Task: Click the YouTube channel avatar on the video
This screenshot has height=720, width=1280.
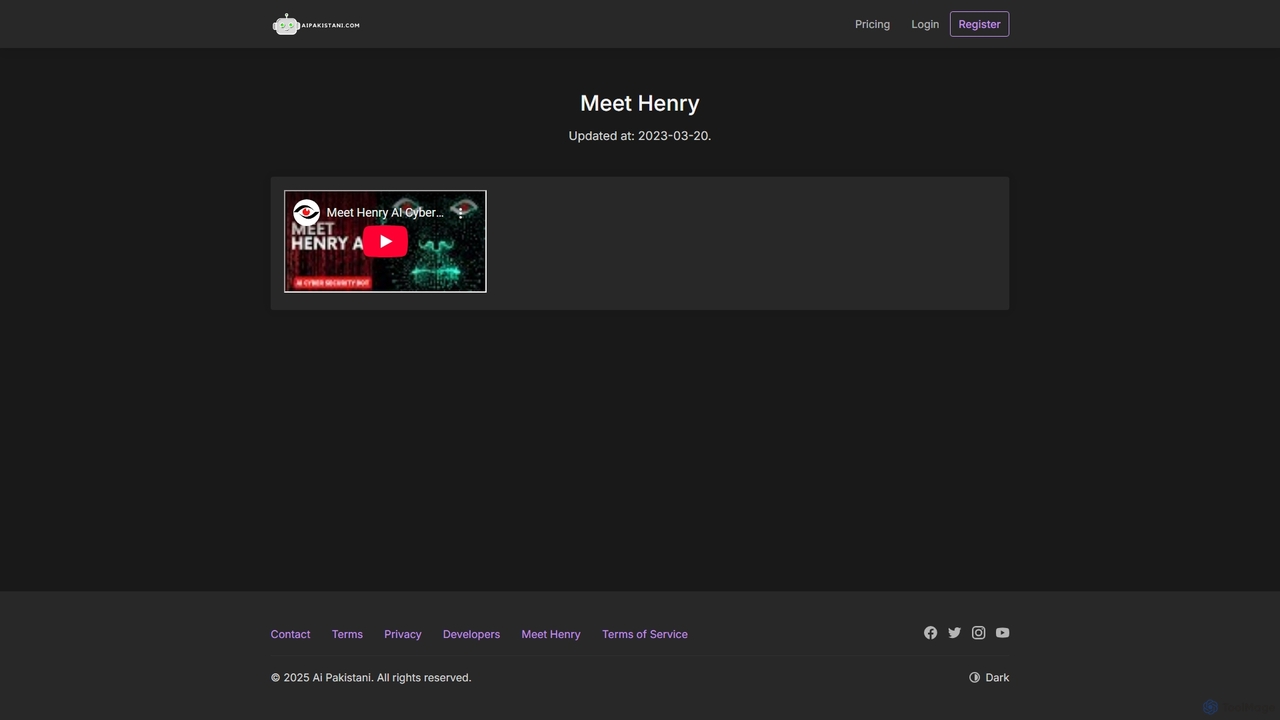Action: point(306,212)
